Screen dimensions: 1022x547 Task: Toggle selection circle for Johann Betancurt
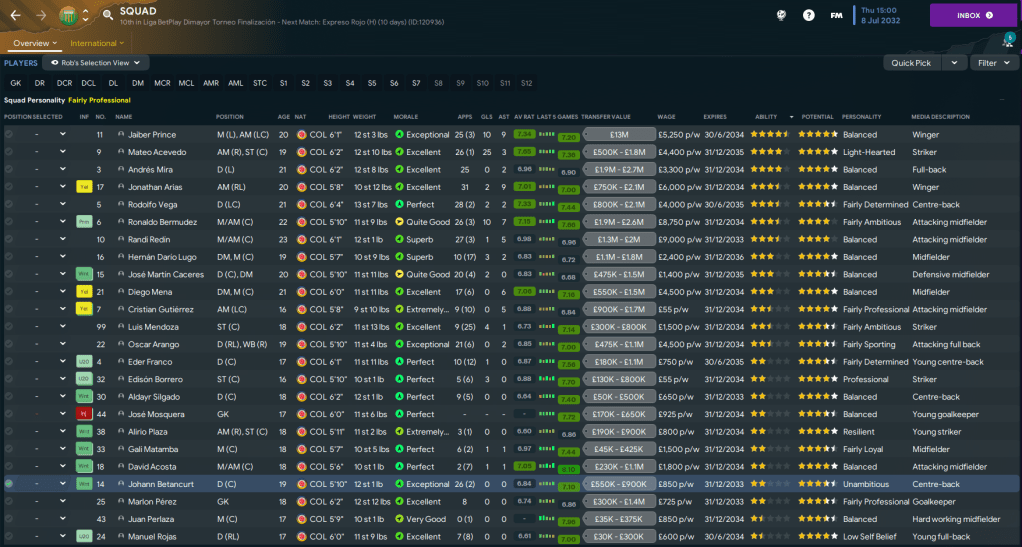tap(9, 484)
